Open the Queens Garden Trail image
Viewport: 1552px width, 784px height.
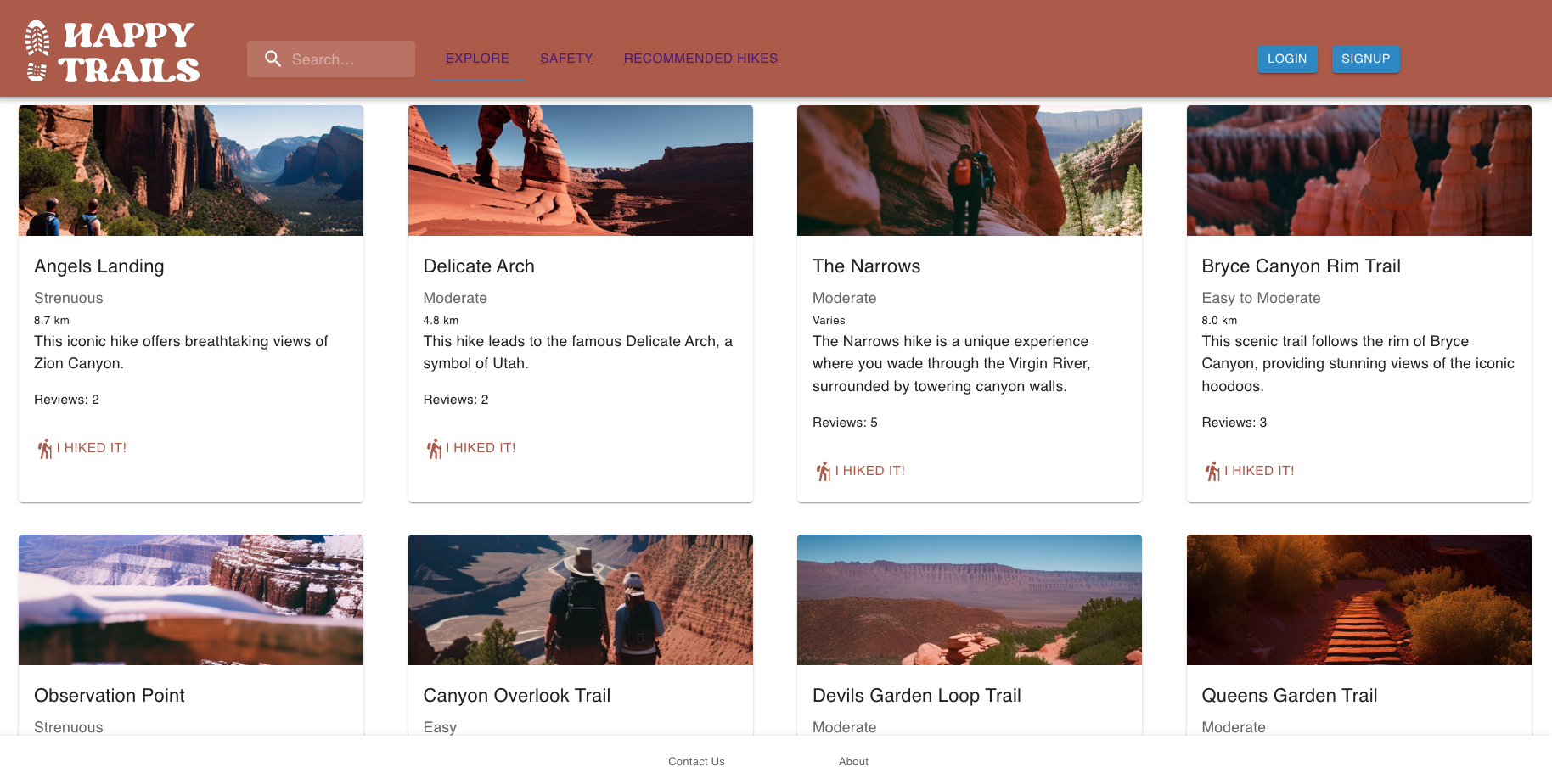1358,600
